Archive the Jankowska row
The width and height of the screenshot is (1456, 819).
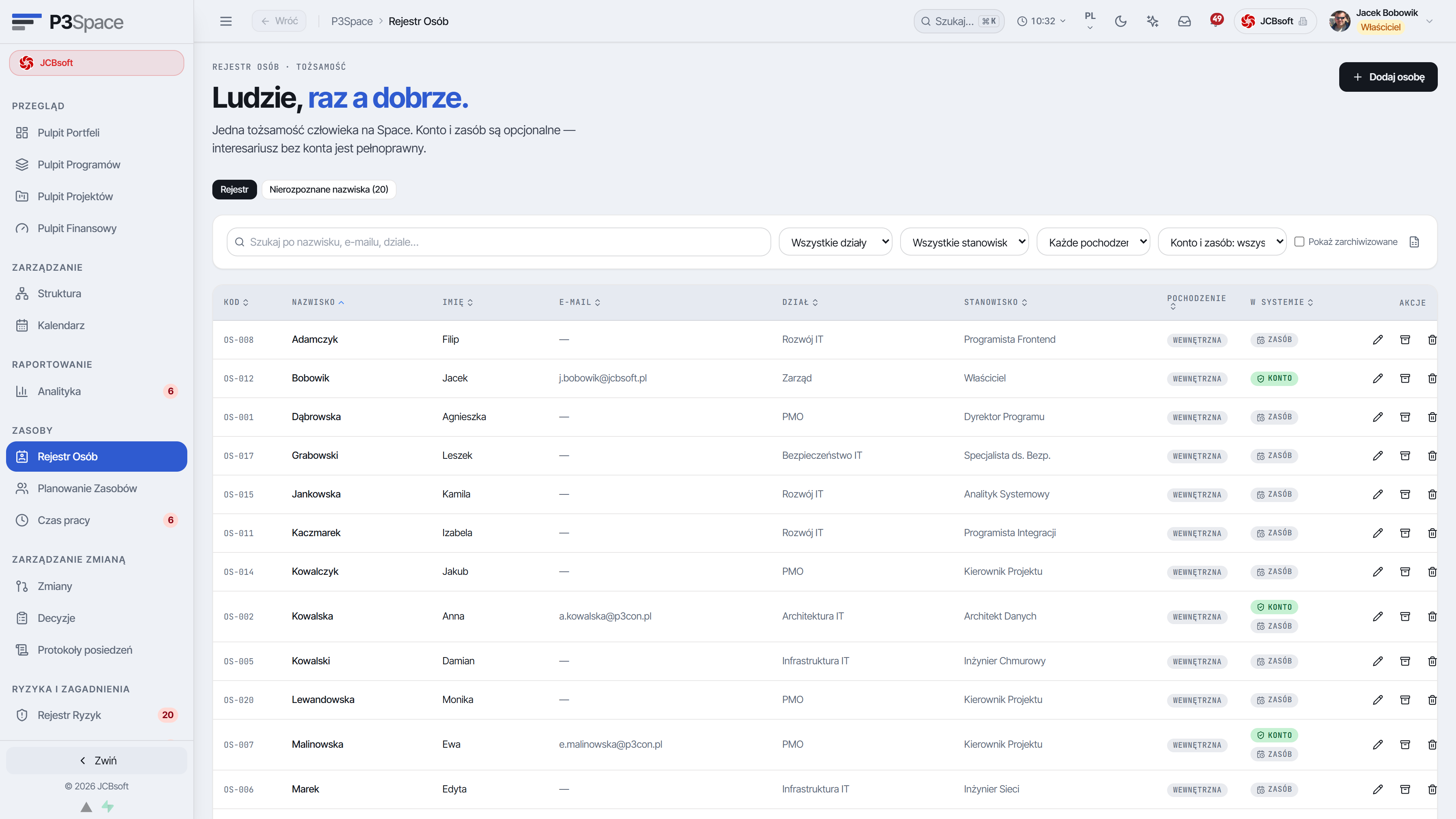click(x=1404, y=494)
